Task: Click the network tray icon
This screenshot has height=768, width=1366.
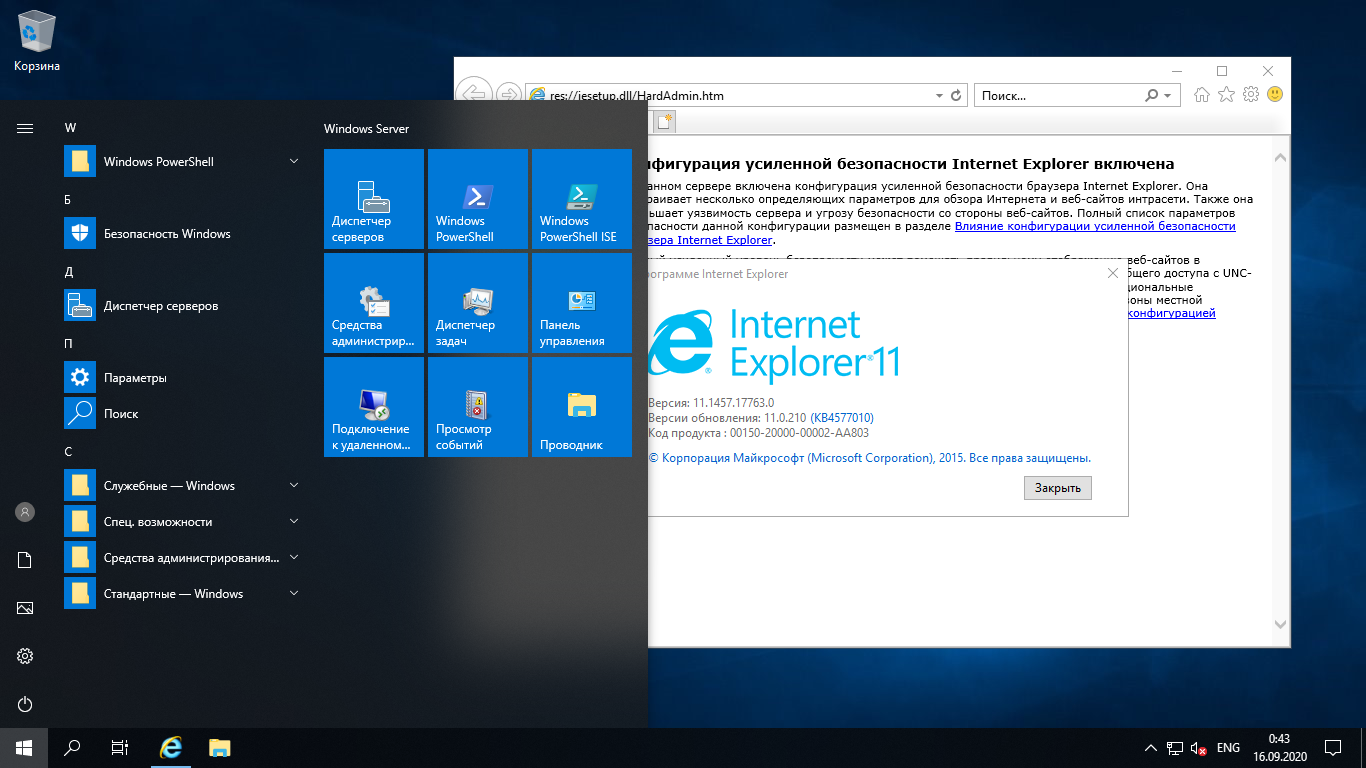Action: click(x=1174, y=748)
